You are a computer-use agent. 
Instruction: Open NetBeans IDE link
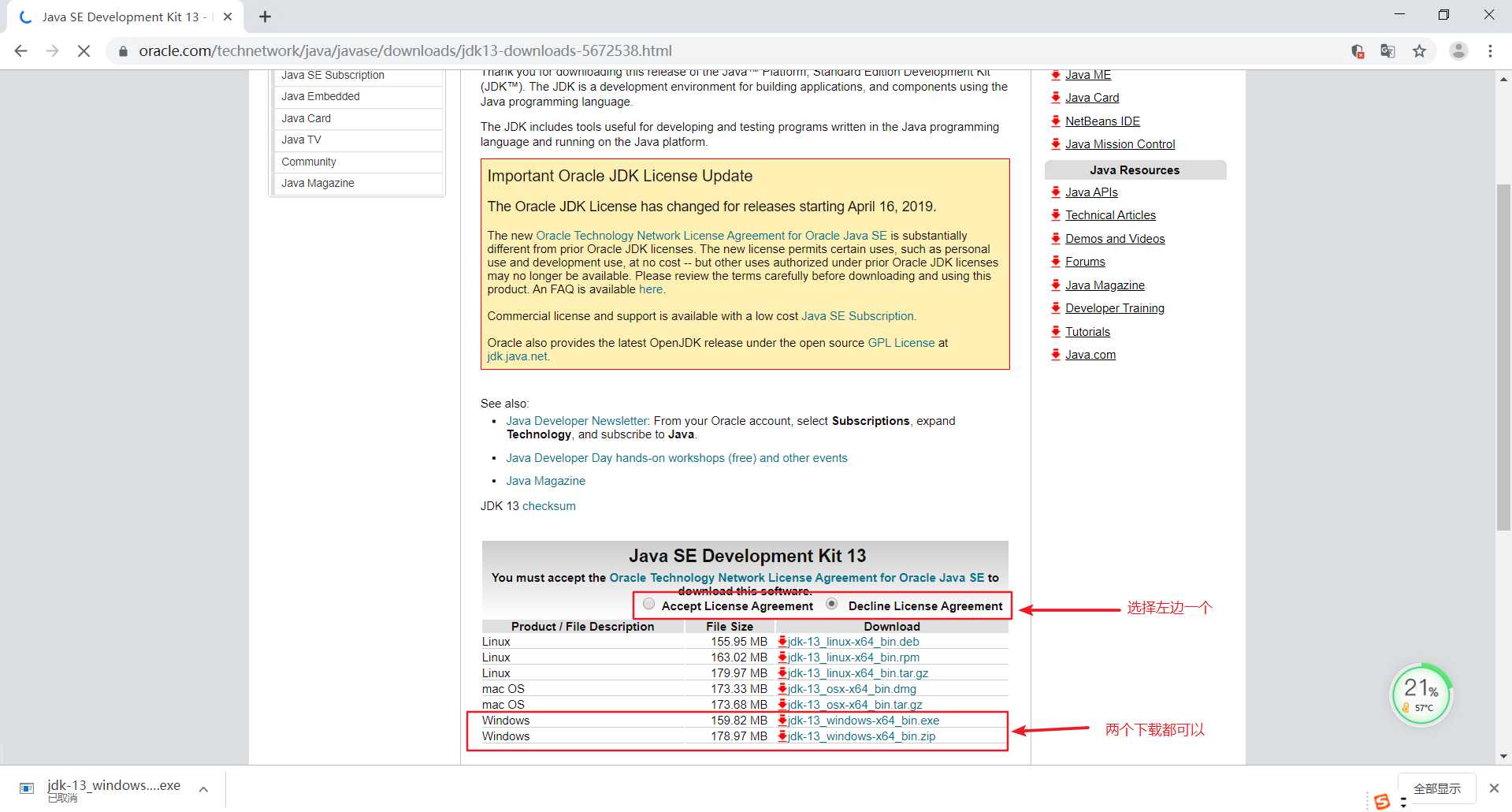(1102, 121)
